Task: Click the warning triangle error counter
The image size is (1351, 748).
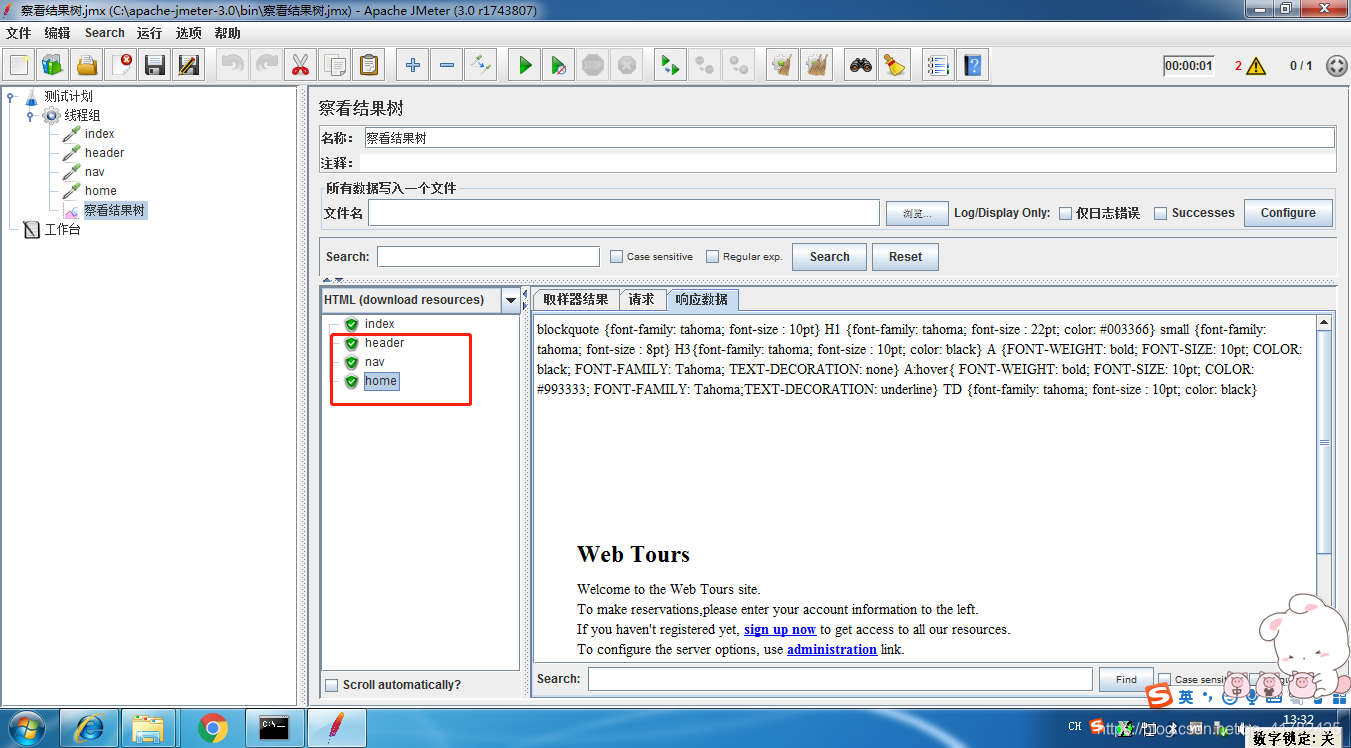Action: [x=1256, y=66]
